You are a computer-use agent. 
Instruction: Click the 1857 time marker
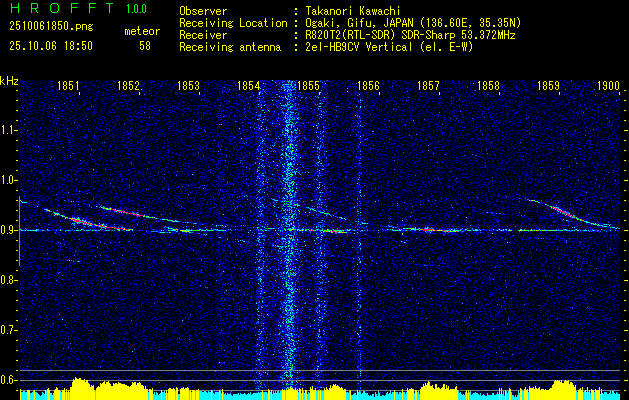point(429,87)
